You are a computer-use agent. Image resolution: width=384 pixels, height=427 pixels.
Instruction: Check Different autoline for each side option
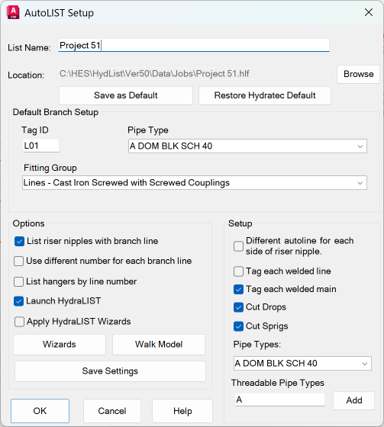(x=238, y=246)
